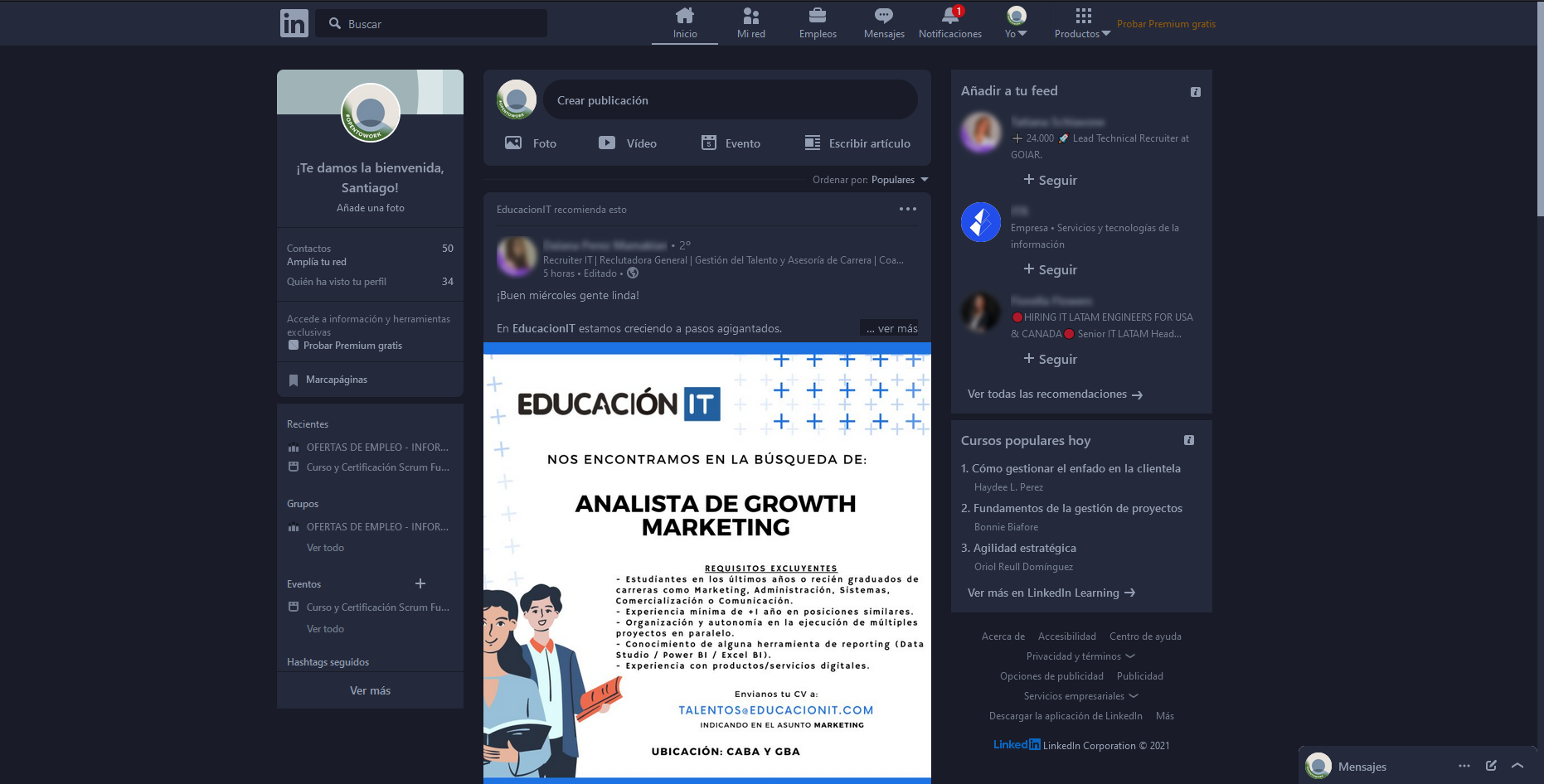Open Curso y Certificación Scrum under Recientes
The width and height of the screenshot is (1544, 784).
pyautogui.click(x=369, y=467)
